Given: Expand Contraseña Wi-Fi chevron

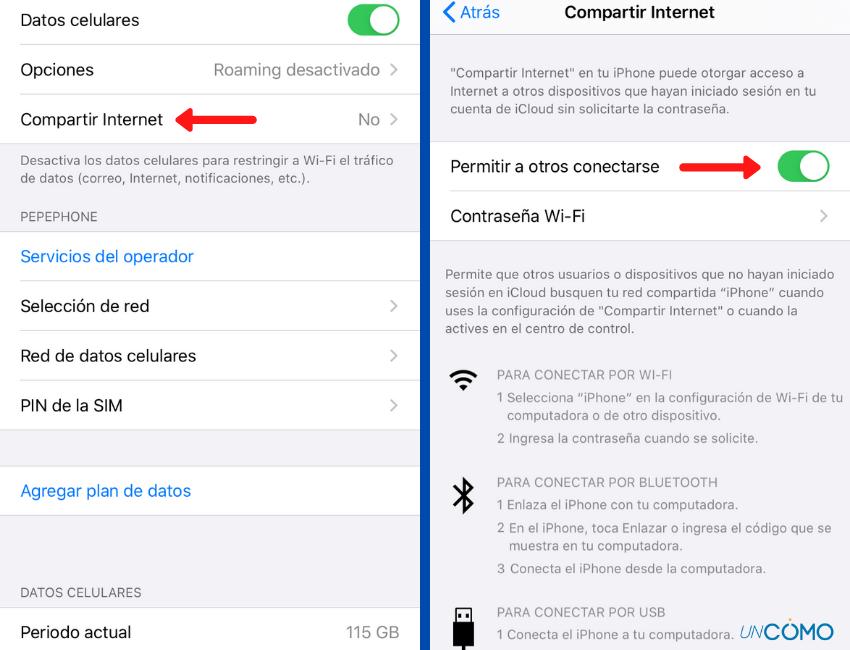Looking at the screenshot, I should click(824, 216).
